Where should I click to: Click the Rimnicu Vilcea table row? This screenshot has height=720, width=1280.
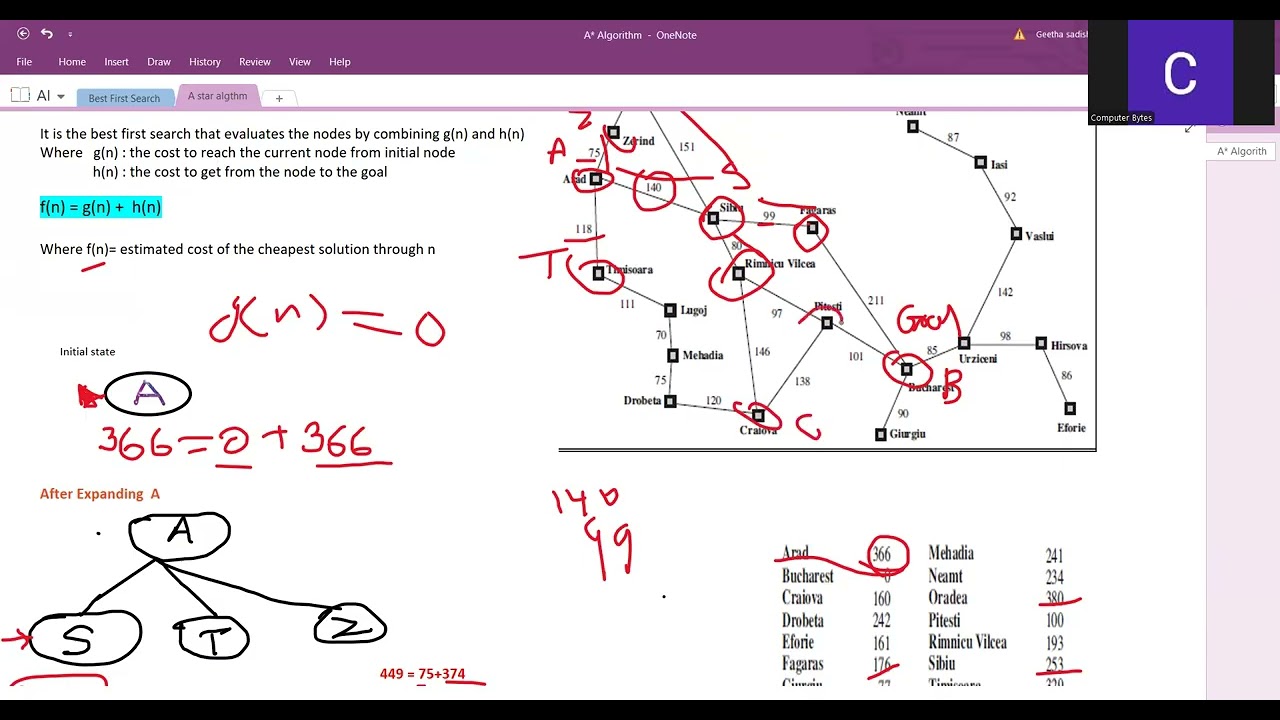tap(996, 642)
